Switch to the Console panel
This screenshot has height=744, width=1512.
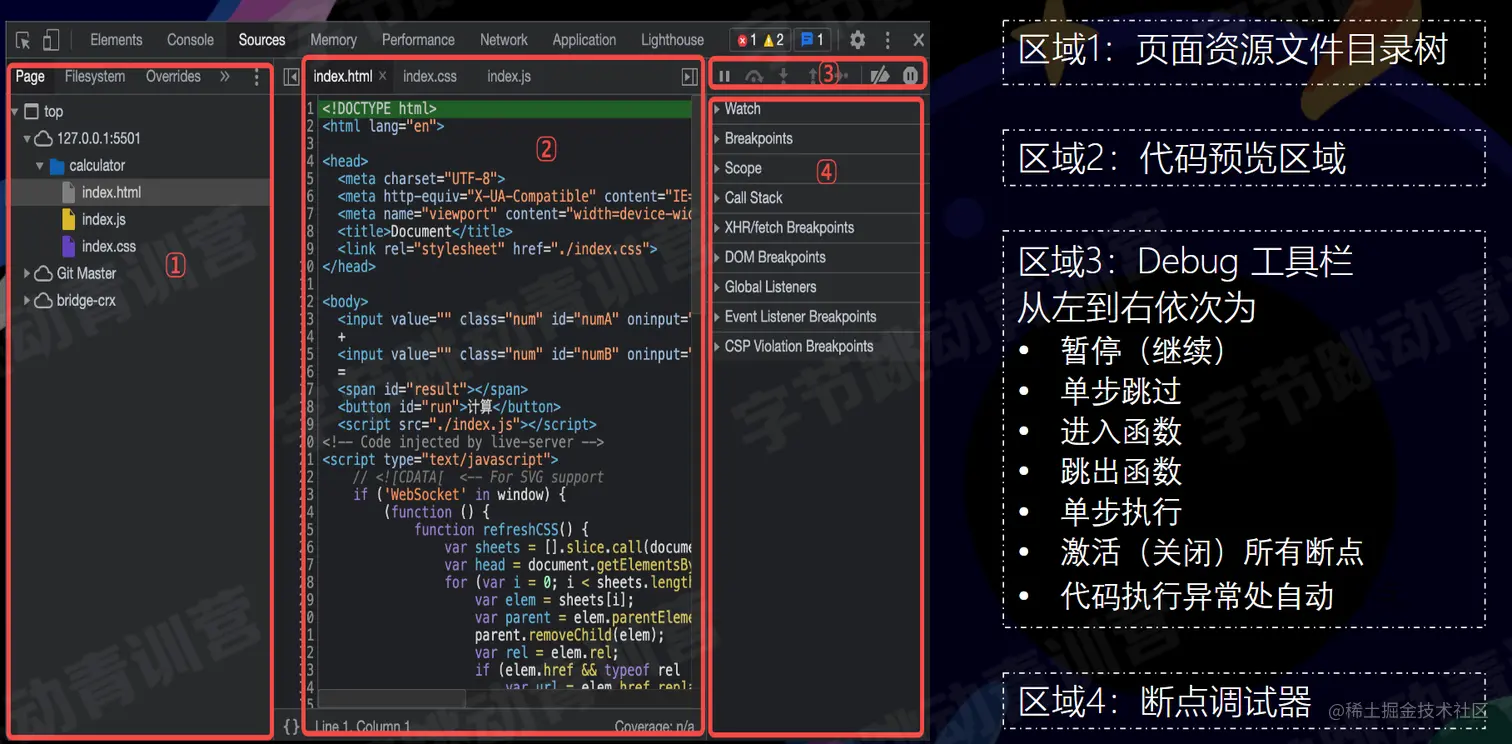[x=190, y=40]
